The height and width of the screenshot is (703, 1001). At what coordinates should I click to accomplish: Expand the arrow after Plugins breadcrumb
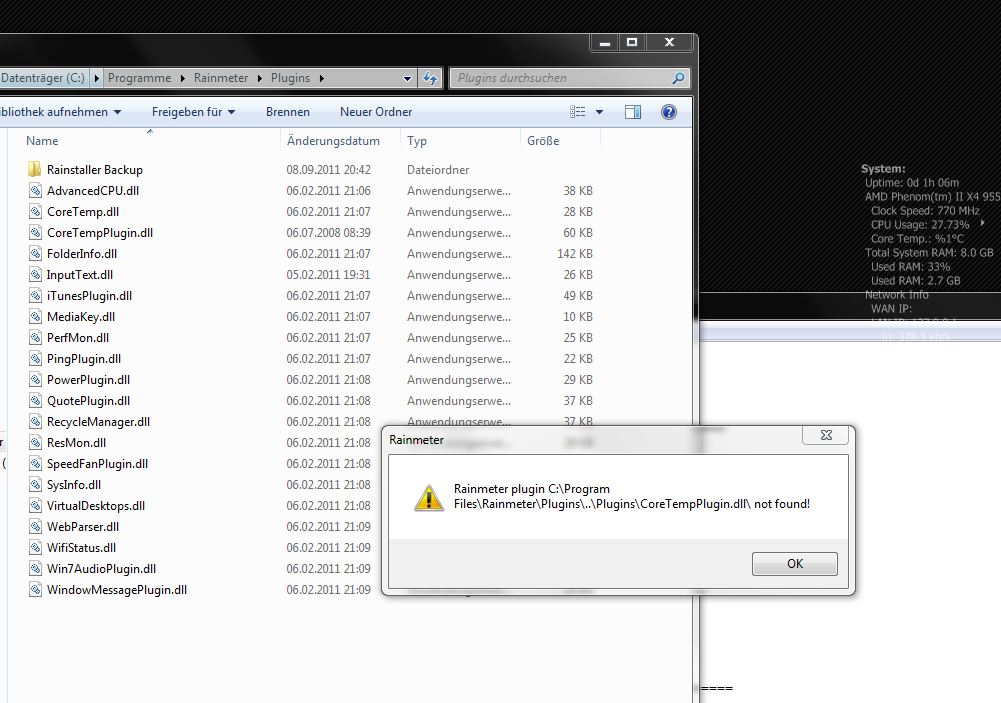[x=321, y=79]
